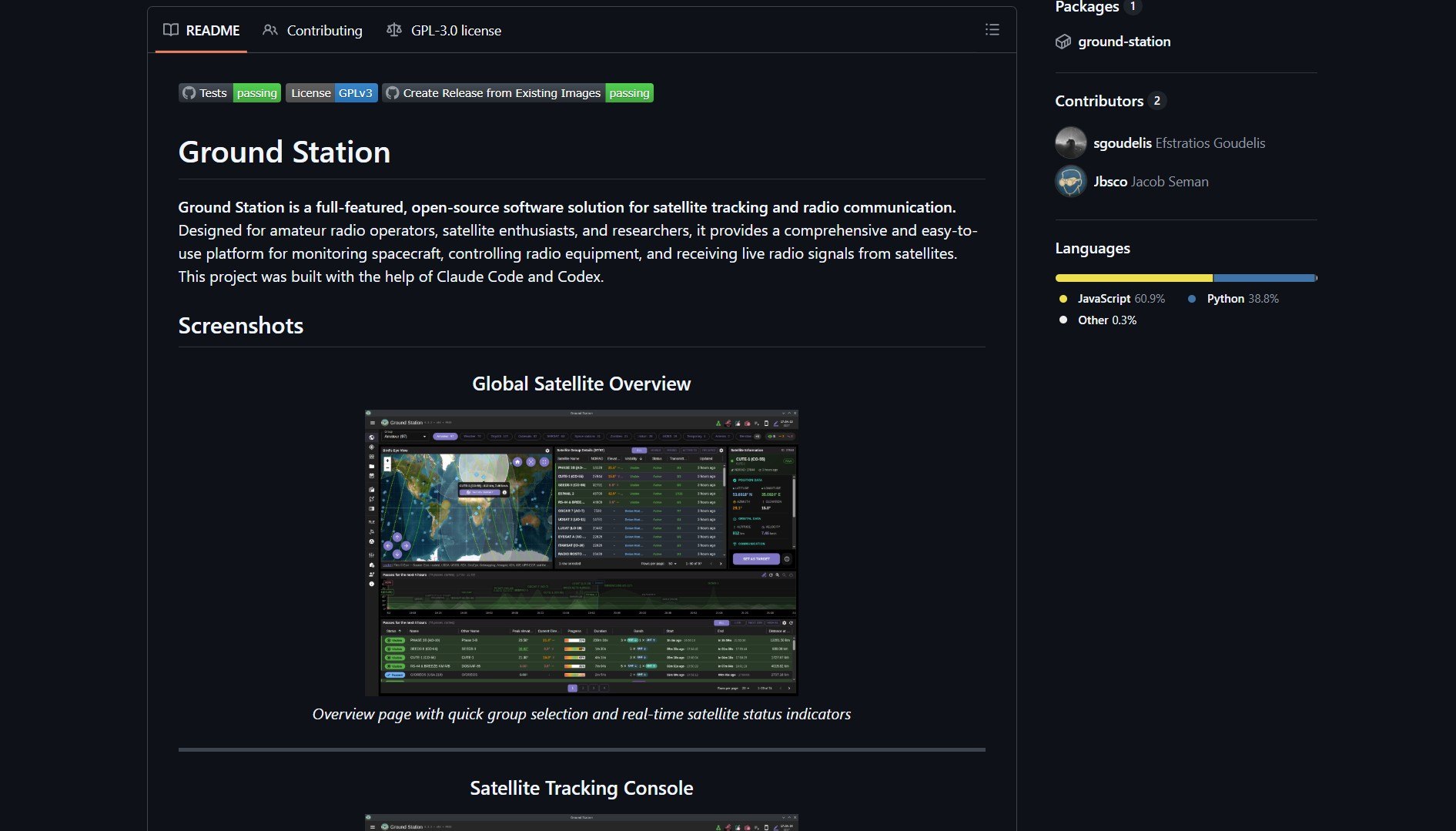This screenshot has width=1456, height=831.
Task: Click the yellow JavaScript language dot
Action: (x=1063, y=299)
